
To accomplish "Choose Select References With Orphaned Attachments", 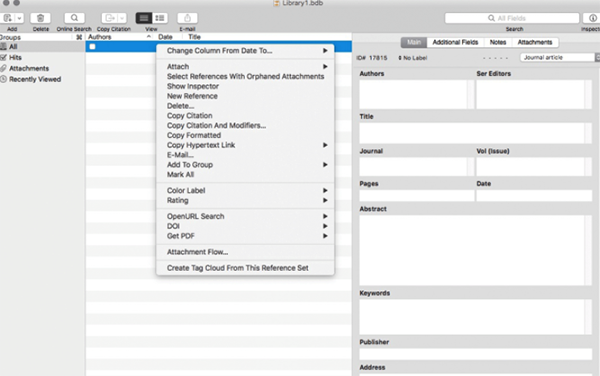I will [x=245, y=77].
